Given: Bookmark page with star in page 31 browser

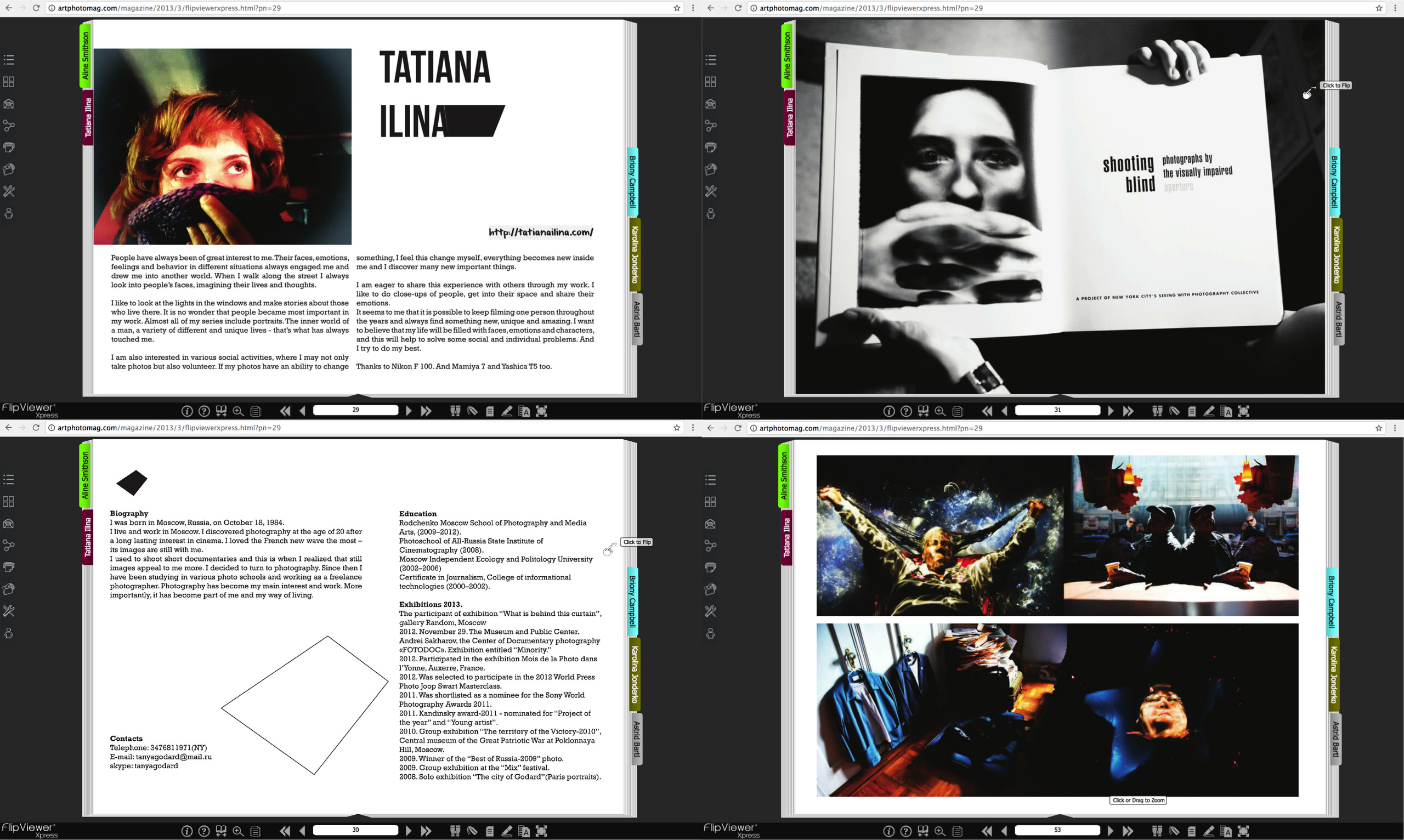Looking at the screenshot, I should point(1379,8).
